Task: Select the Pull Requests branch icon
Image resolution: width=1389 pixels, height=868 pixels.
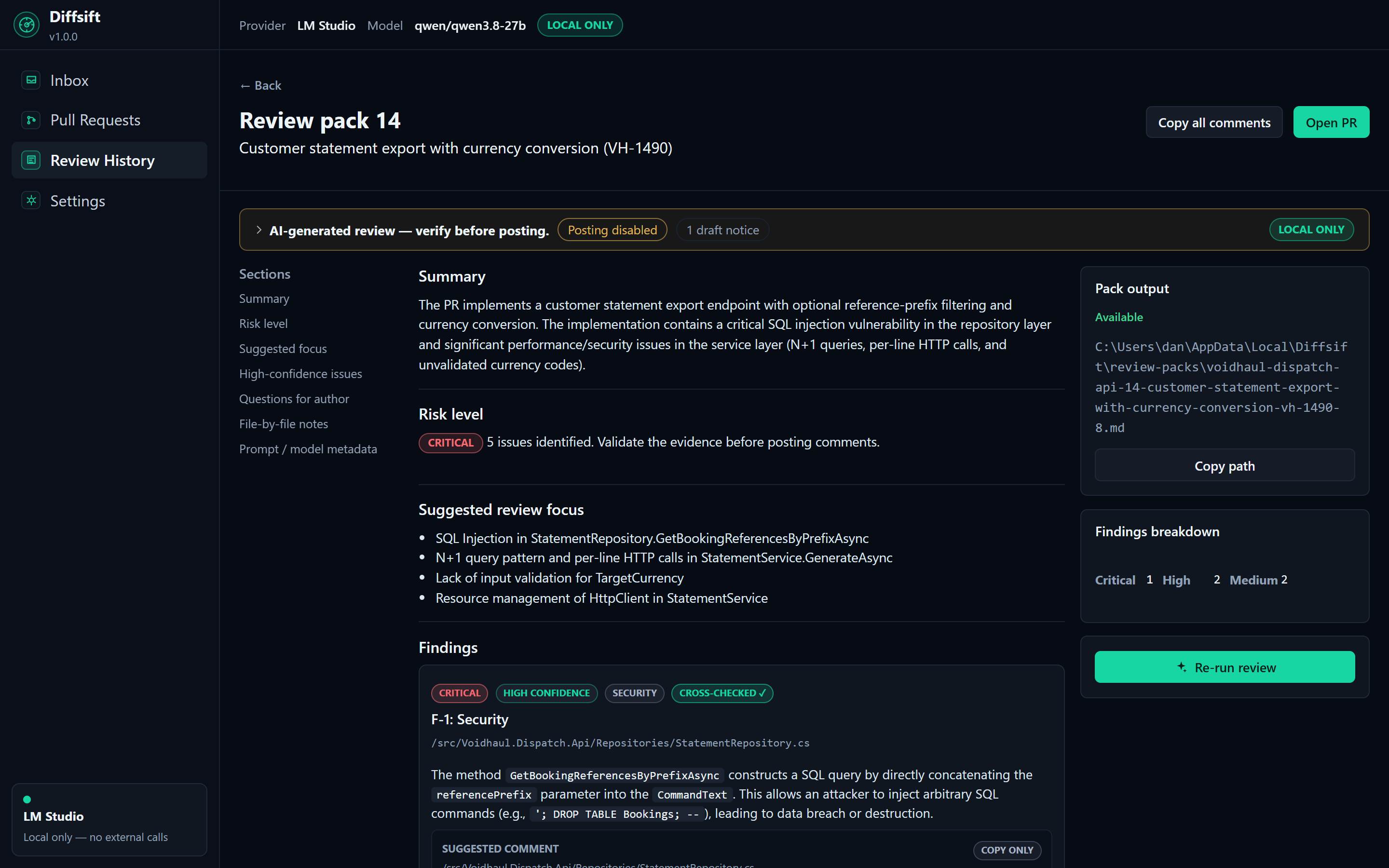Action: [31, 120]
